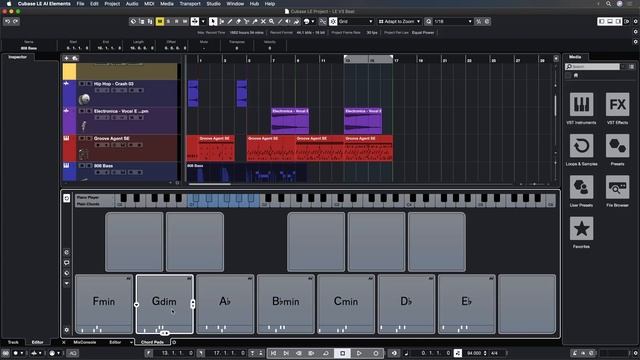Switch to the MixConsole tab

[x=84, y=342]
